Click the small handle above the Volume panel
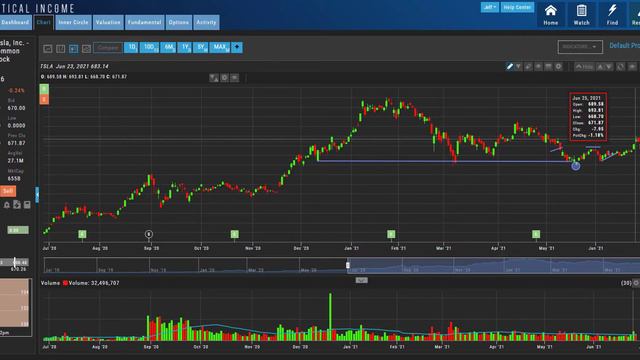This screenshot has width=640, height=360. tap(362, 280)
